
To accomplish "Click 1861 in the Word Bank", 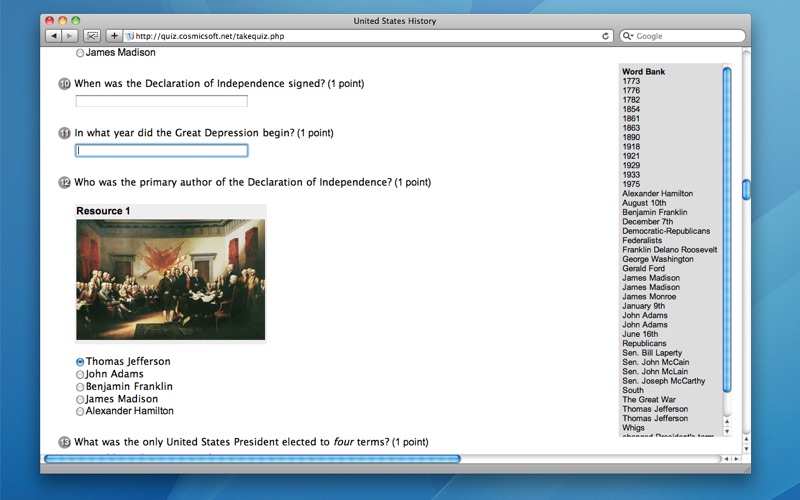I will point(631,118).
